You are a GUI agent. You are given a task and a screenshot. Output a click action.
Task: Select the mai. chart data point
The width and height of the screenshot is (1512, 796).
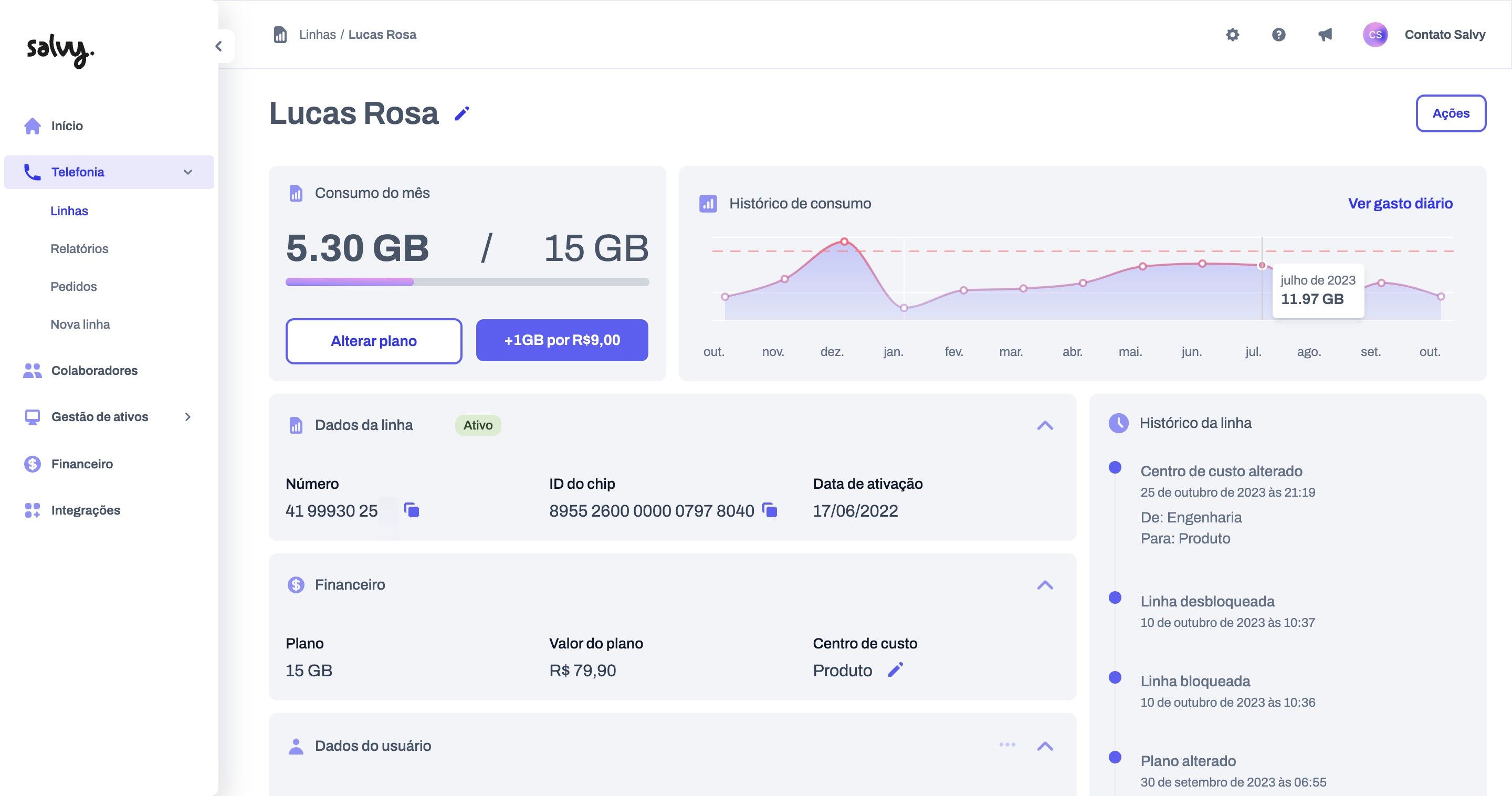pyautogui.click(x=1143, y=267)
